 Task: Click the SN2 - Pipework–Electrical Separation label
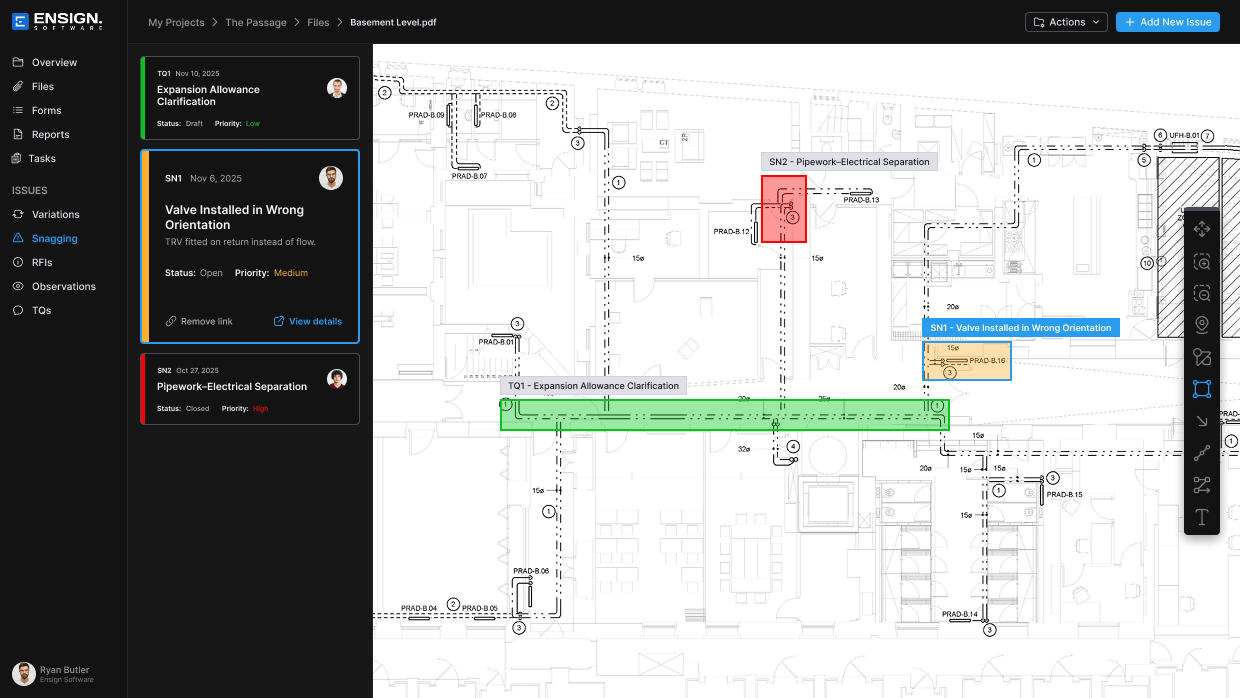coord(849,161)
